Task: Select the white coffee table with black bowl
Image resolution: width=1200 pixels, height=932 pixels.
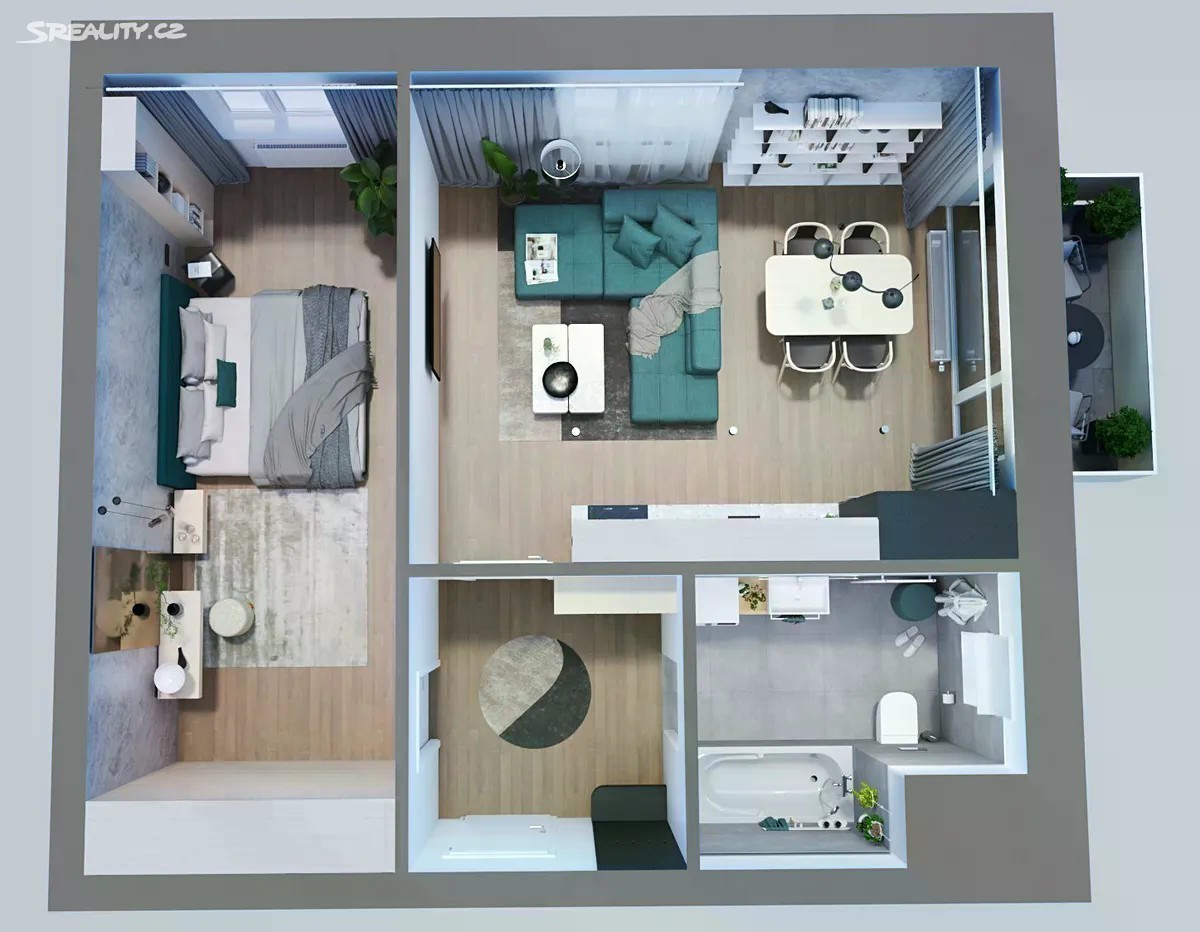Action: (x=567, y=368)
